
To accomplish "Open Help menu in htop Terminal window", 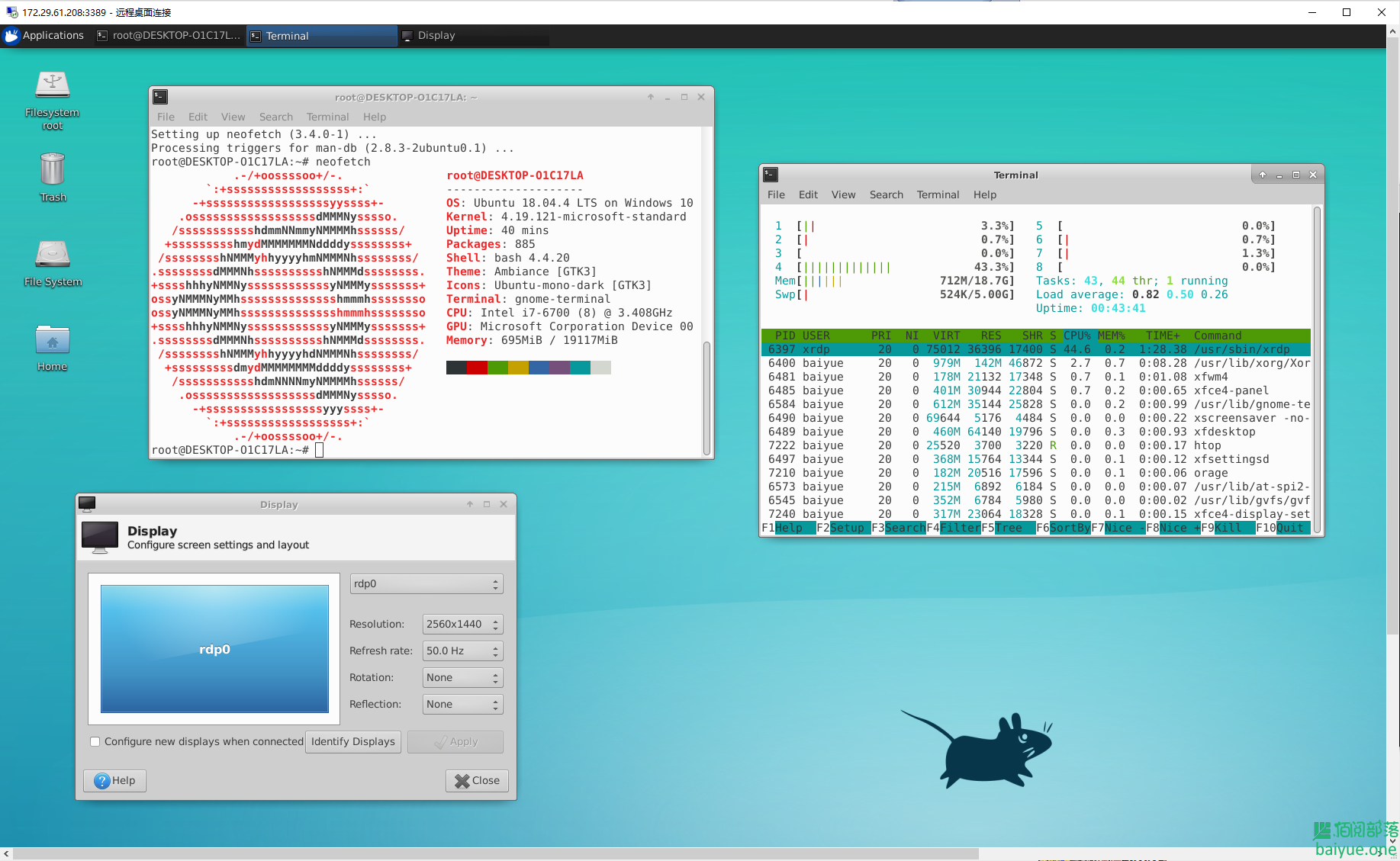I will coord(984,194).
